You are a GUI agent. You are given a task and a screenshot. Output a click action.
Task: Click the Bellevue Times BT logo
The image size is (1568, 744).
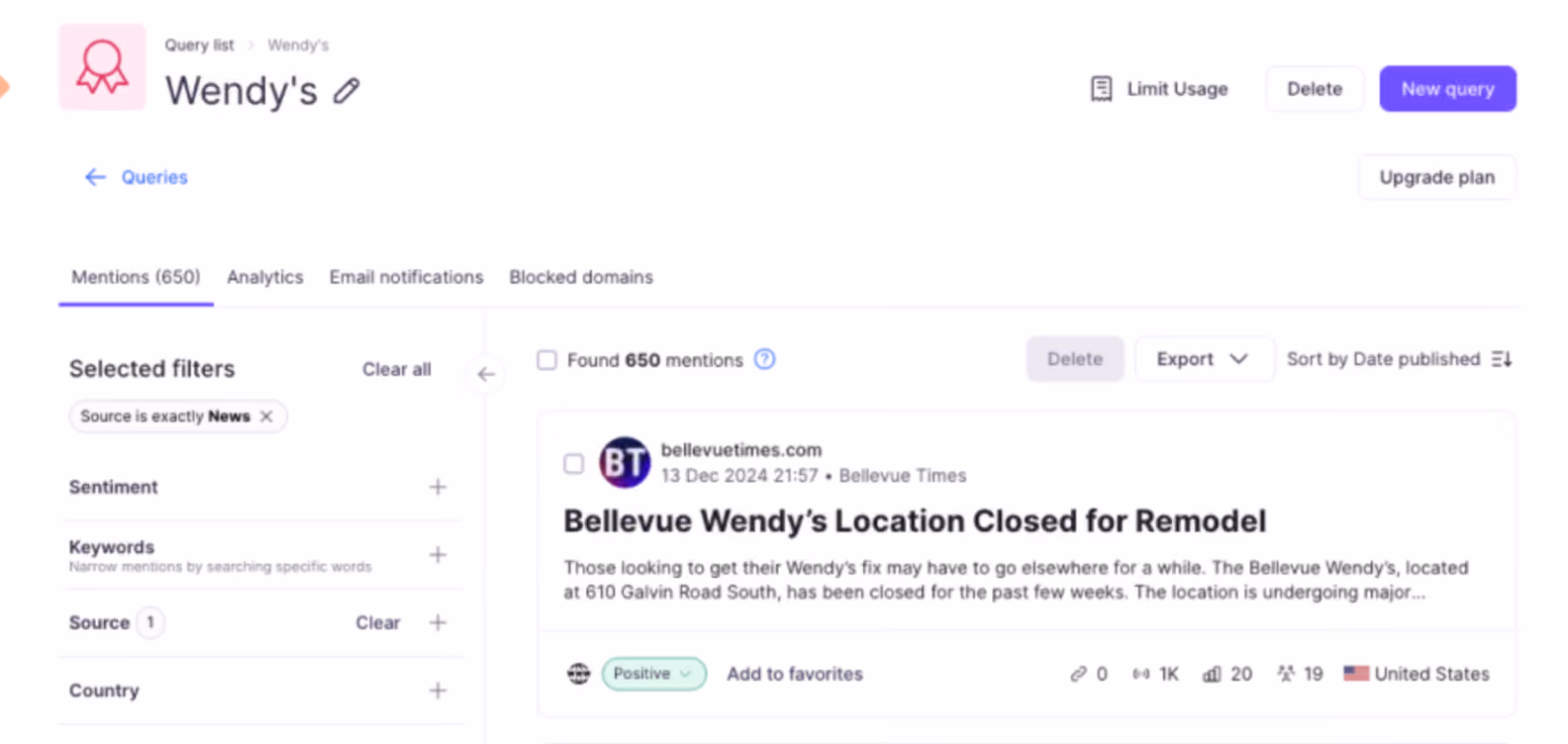[625, 462]
